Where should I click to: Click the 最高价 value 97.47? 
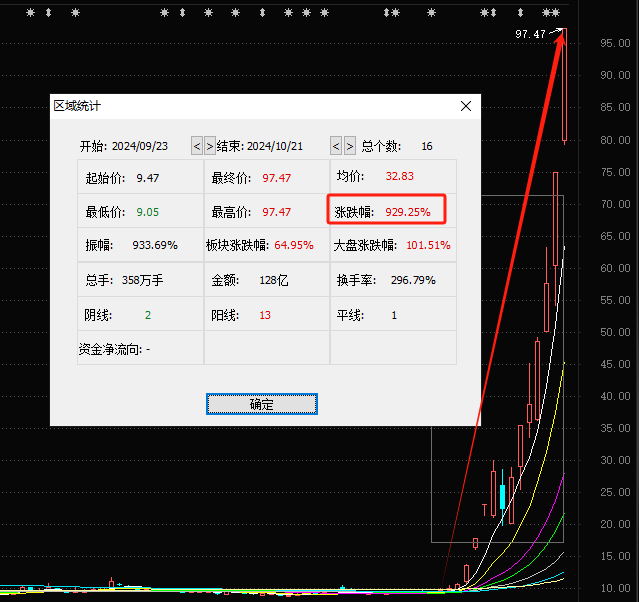click(x=276, y=212)
